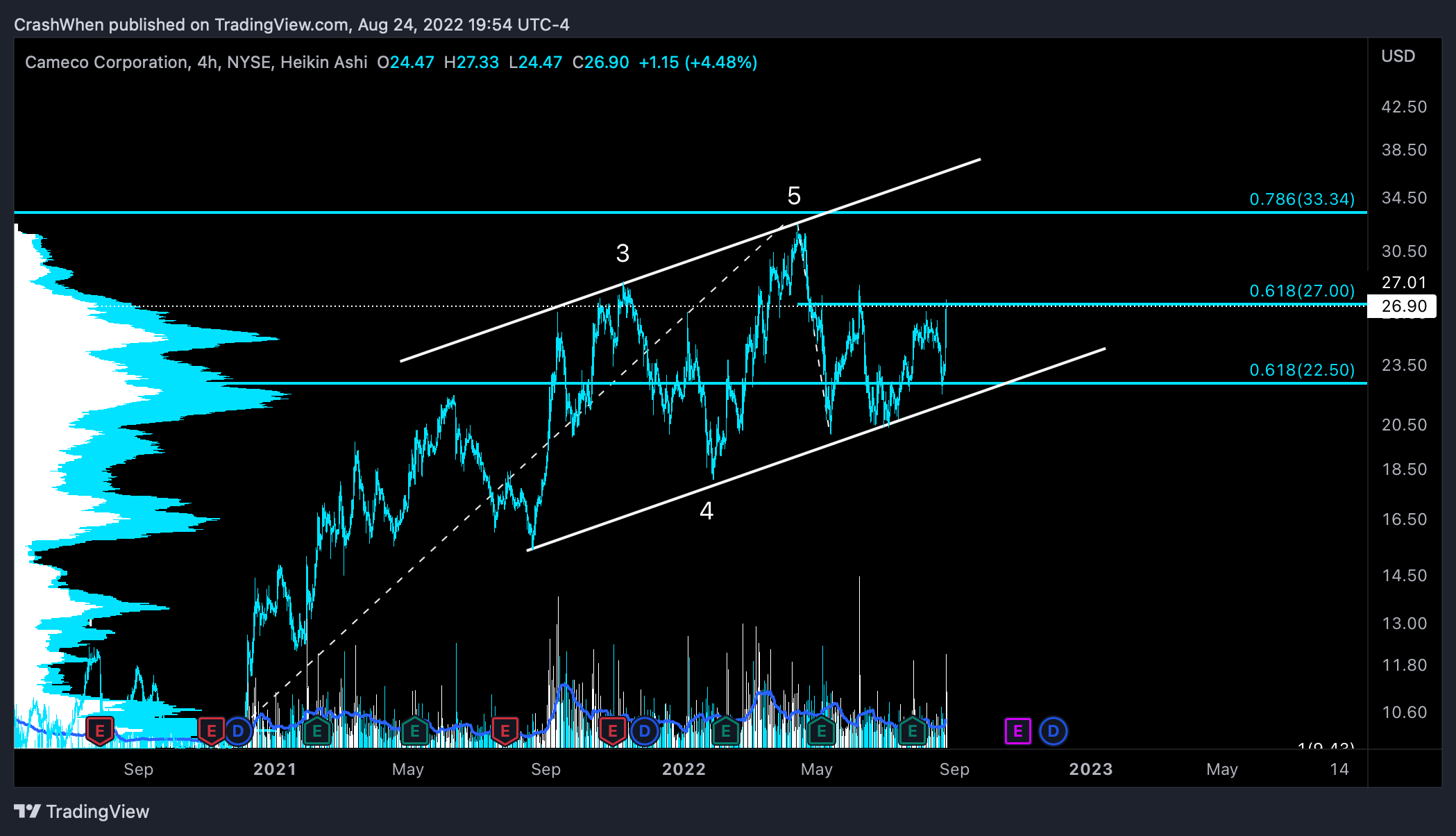Image resolution: width=1456 pixels, height=836 pixels.
Task: Click the earliest red earnings E marker near Sep 2020
Action: point(100,731)
